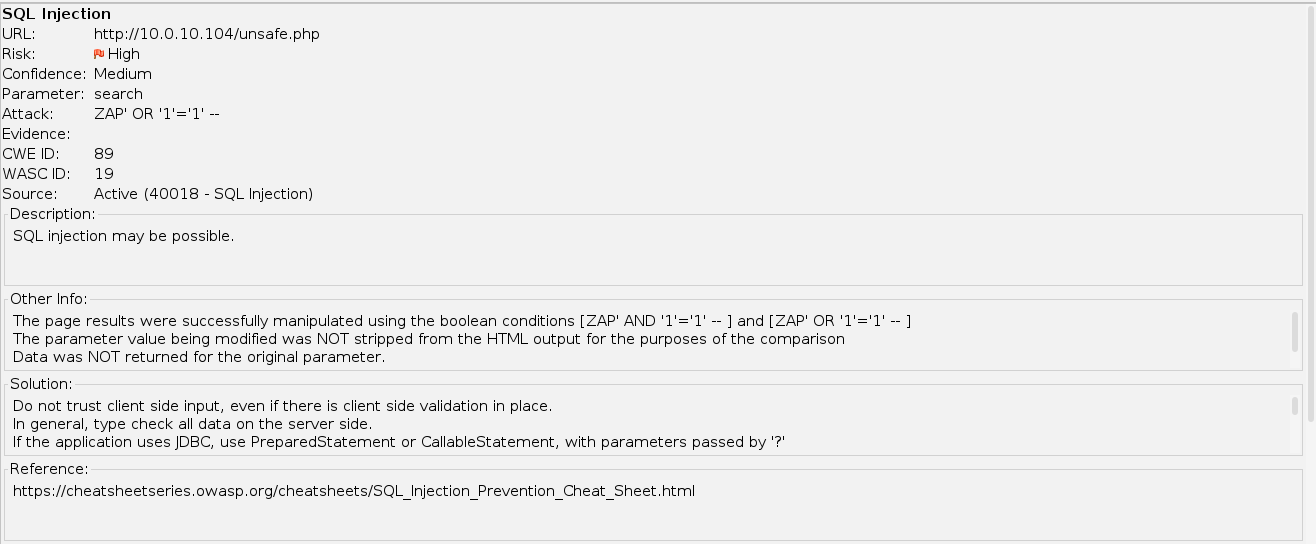The height and width of the screenshot is (544, 1316).
Task: Click 'Data was NOT returned' line in Other Info
Action: tap(198, 357)
